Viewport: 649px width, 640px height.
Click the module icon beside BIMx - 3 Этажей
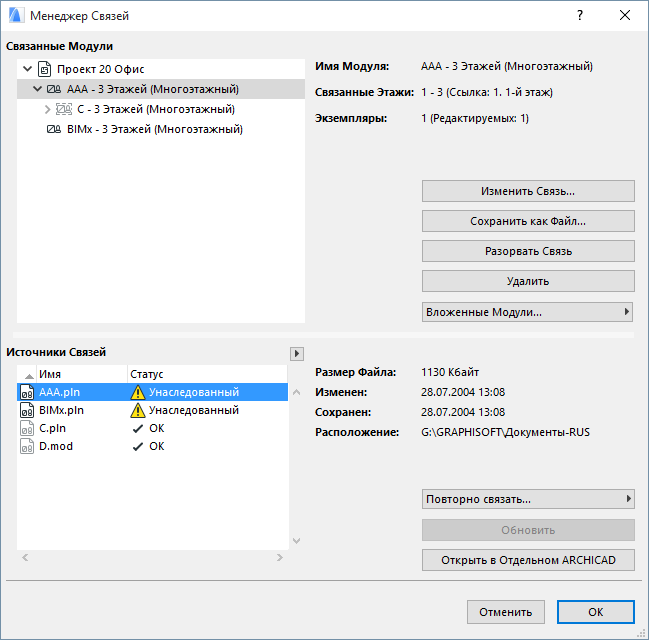coord(53,129)
